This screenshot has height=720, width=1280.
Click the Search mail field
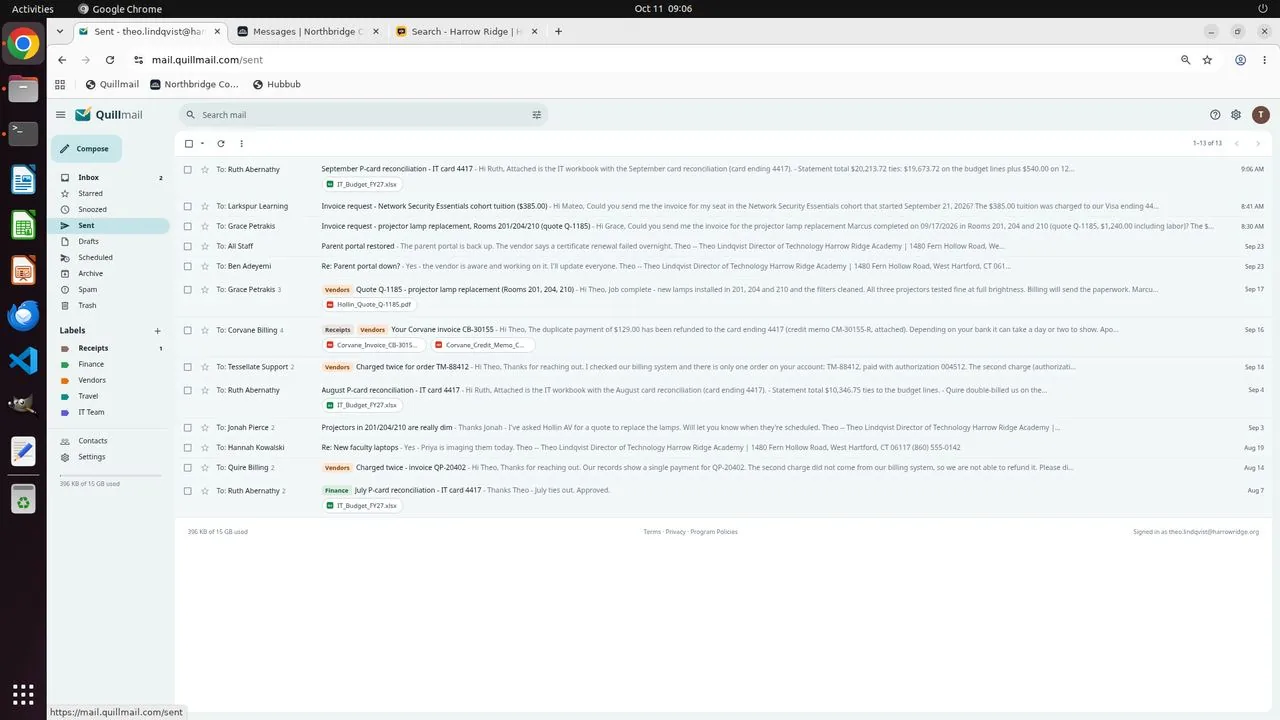coord(363,115)
